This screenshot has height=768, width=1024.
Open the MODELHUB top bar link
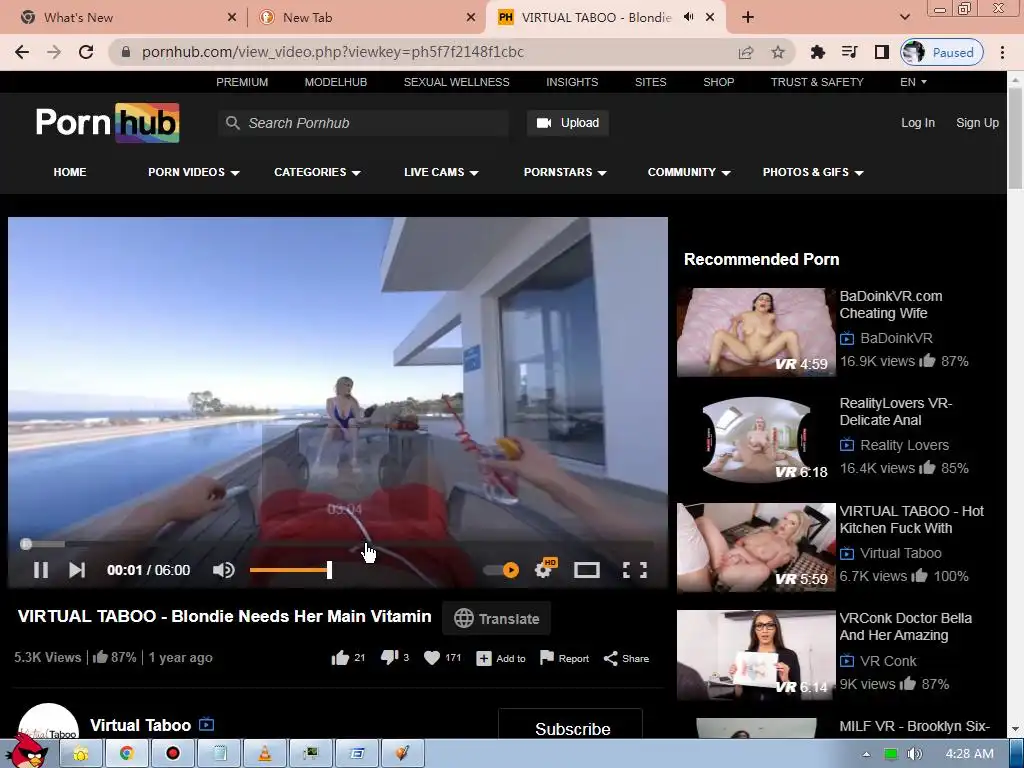pos(336,82)
